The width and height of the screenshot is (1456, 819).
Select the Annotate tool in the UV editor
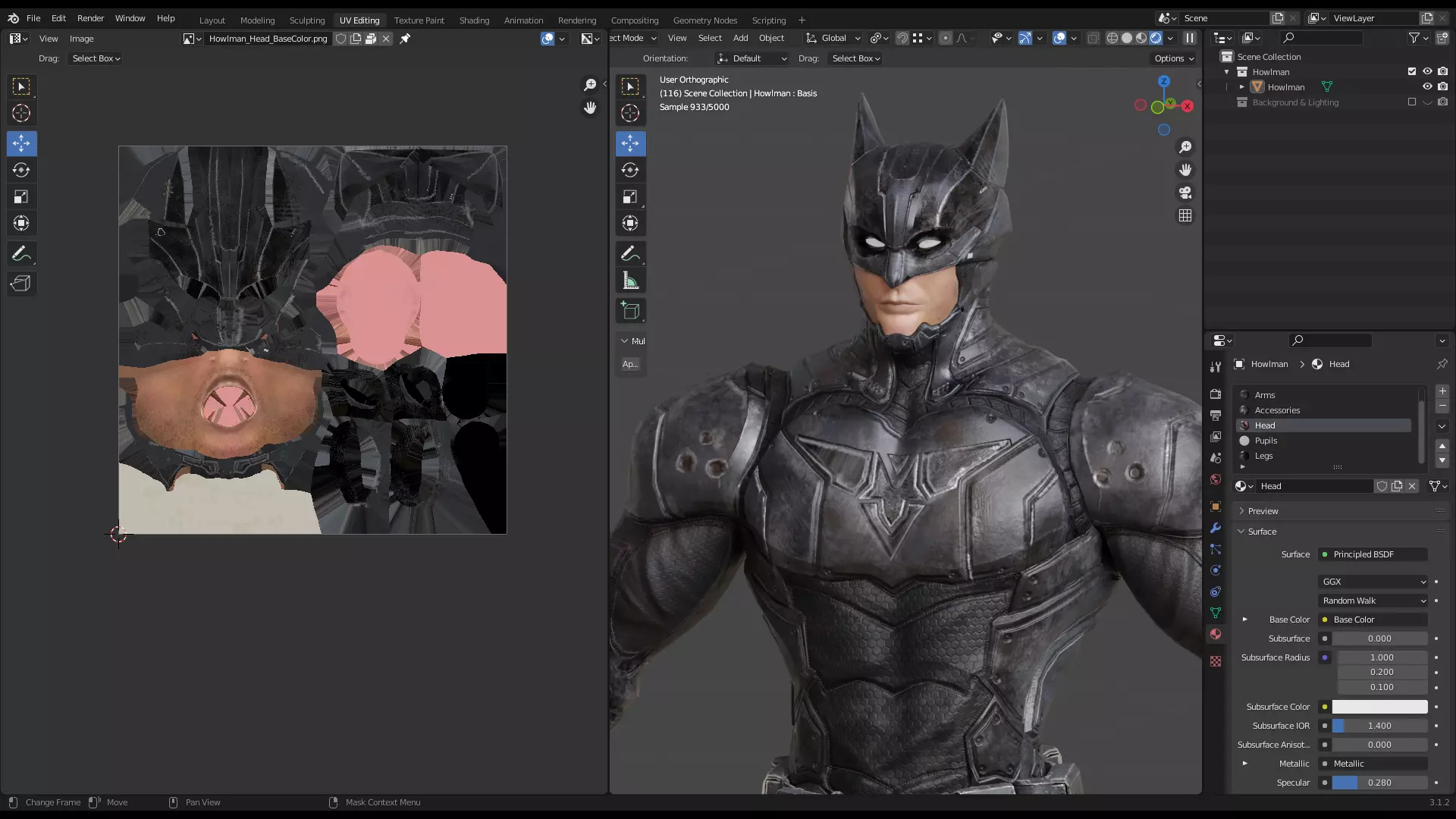click(x=21, y=254)
